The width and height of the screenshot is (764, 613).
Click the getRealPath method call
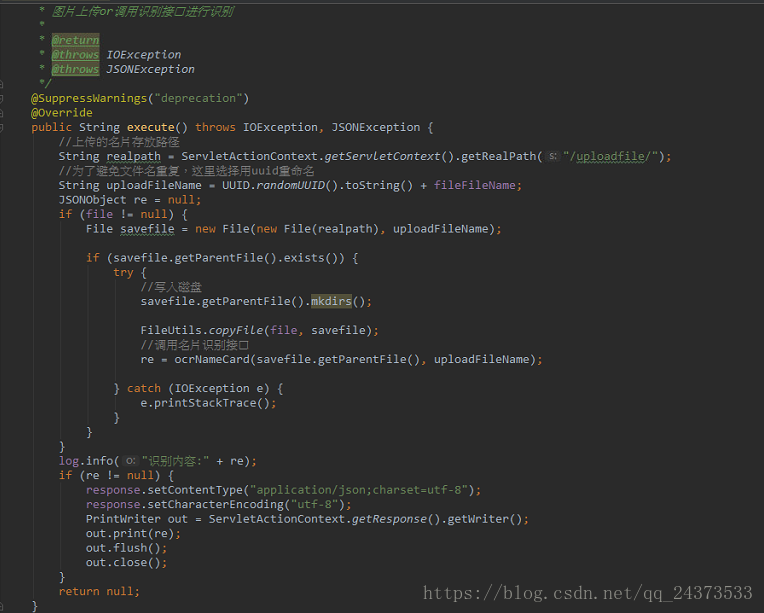[498, 156]
